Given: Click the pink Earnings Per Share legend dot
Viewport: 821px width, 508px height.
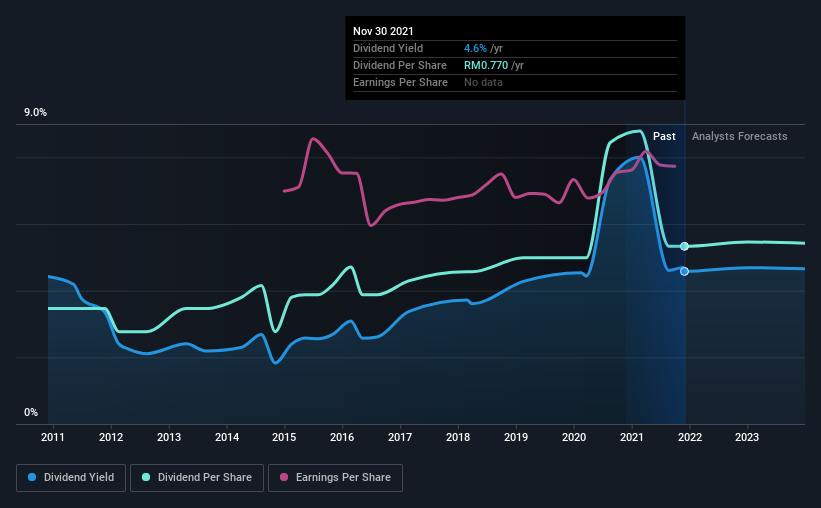Looking at the screenshot, I should click(285, 478).
